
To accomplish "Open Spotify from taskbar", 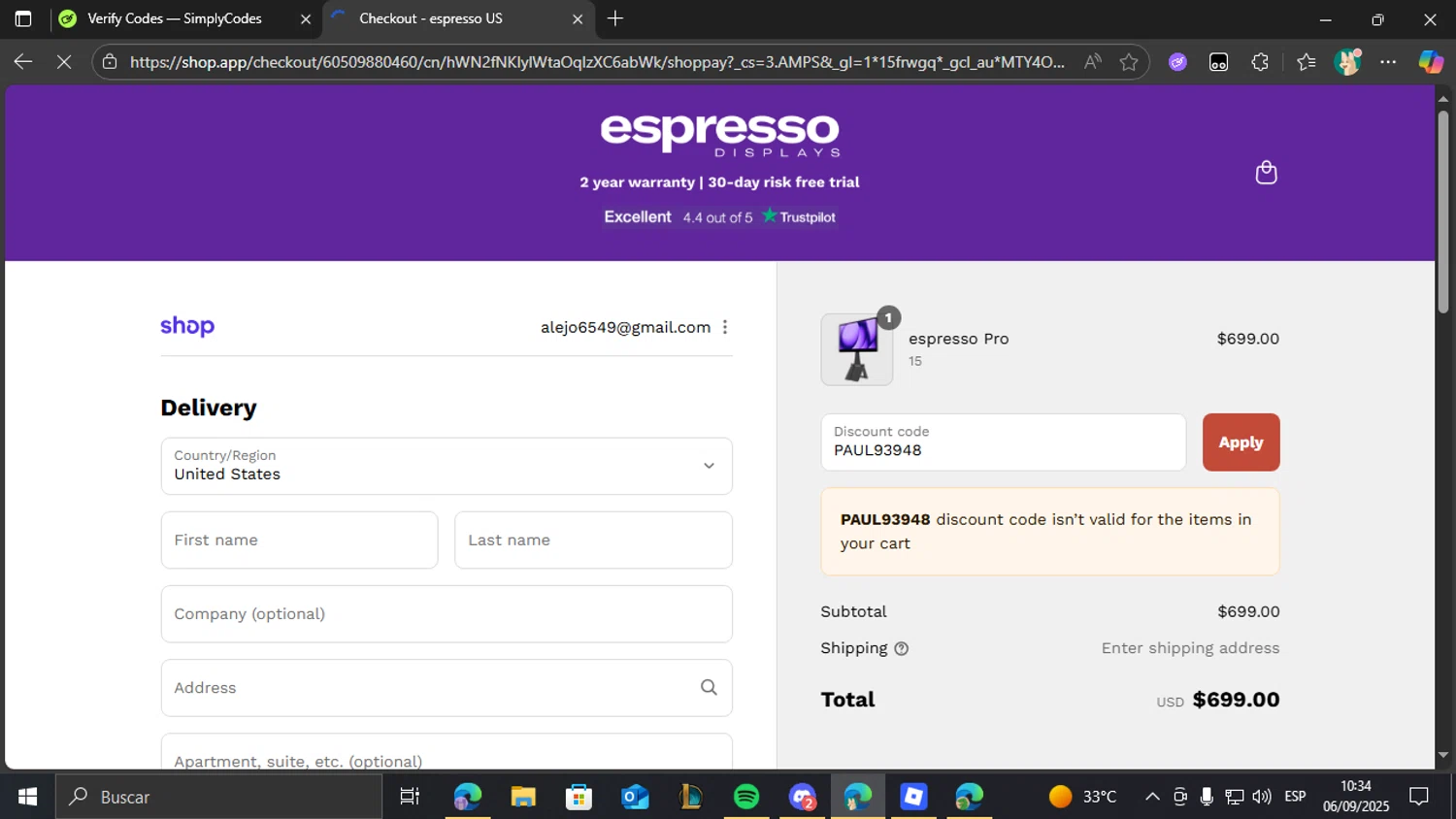I will click(746, 797).
